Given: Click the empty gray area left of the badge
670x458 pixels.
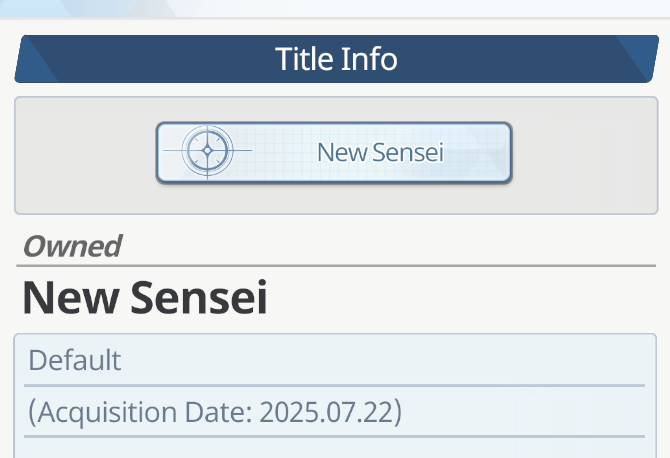Looking at the screenshot, I should 85,153.
